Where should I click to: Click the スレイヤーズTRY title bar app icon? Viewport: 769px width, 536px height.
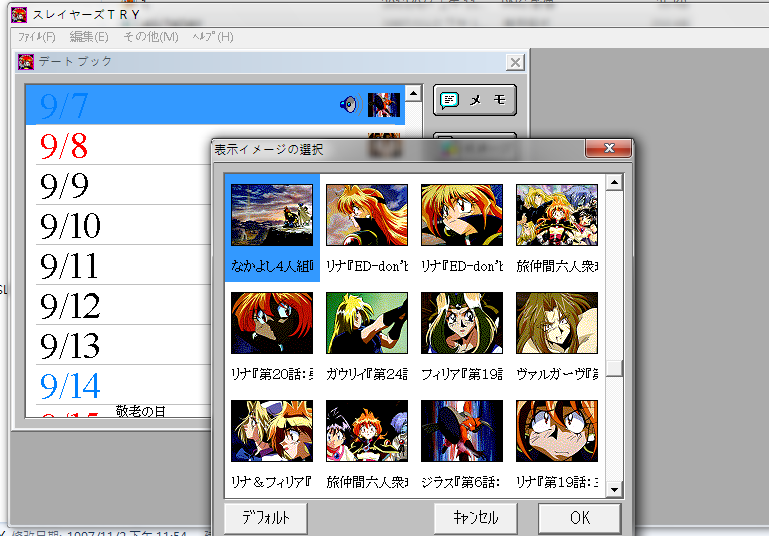coord(19,15)
